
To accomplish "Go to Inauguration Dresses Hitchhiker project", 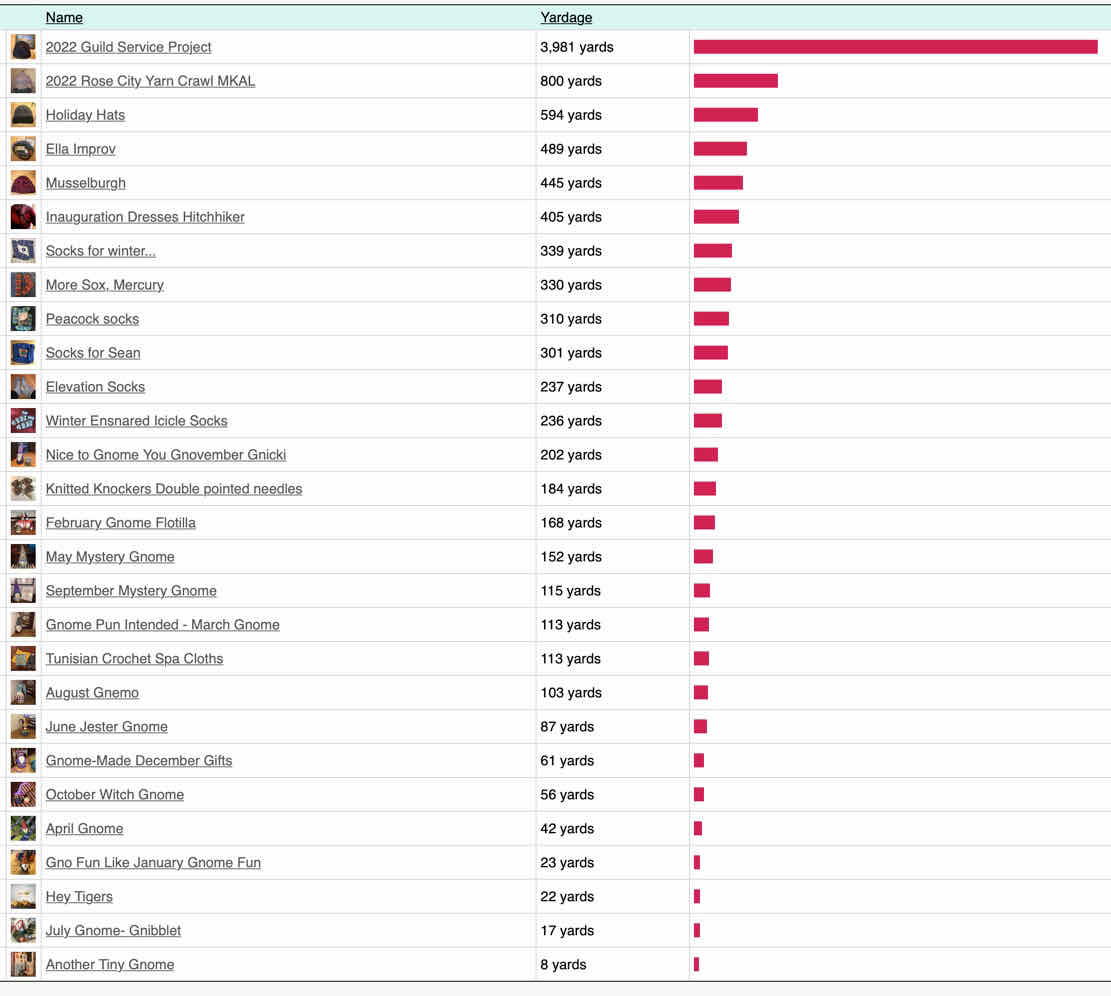I will pos(145,217).
